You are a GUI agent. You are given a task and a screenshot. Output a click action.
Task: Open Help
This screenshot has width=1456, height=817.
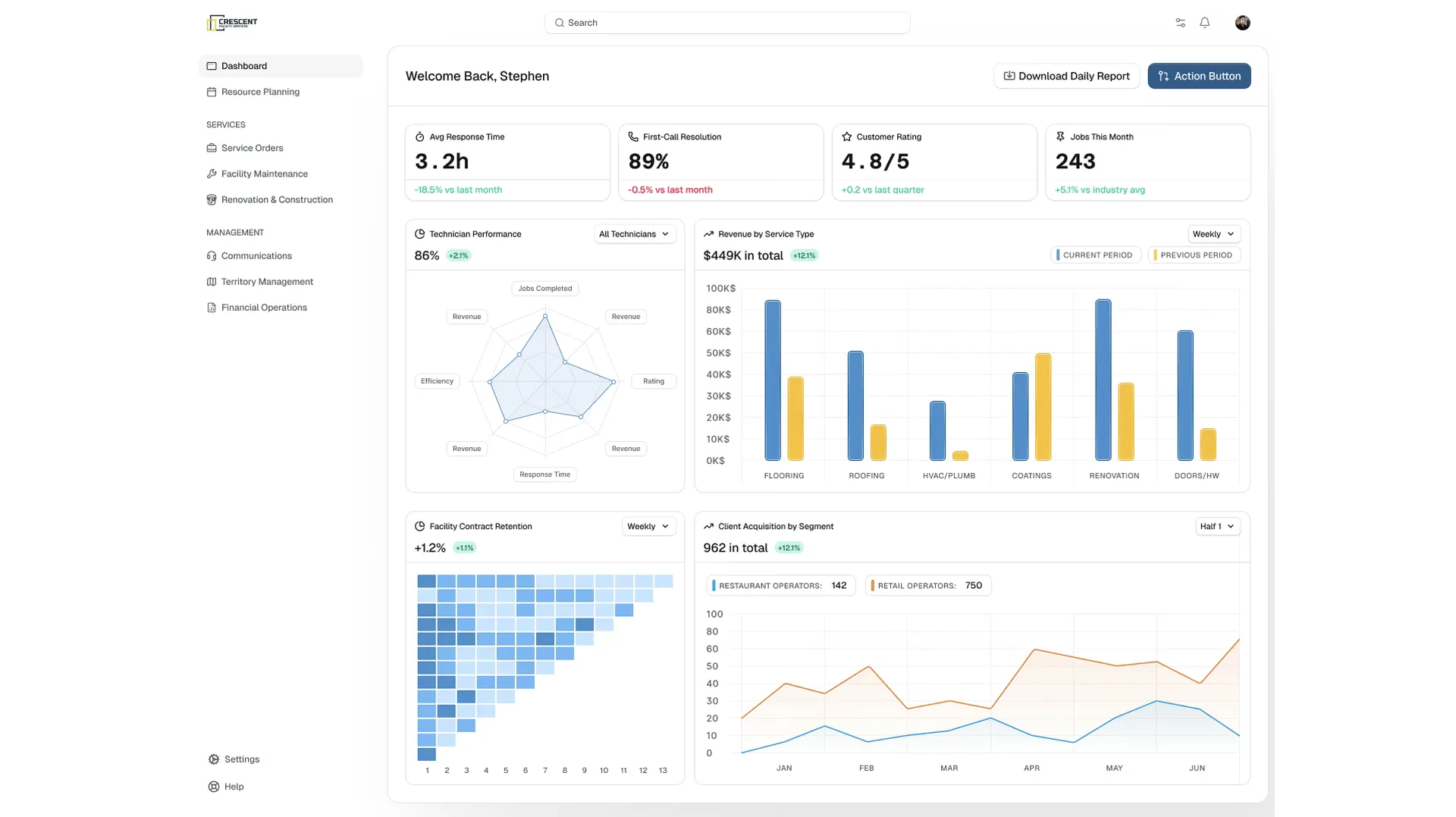tap(226, 787)
